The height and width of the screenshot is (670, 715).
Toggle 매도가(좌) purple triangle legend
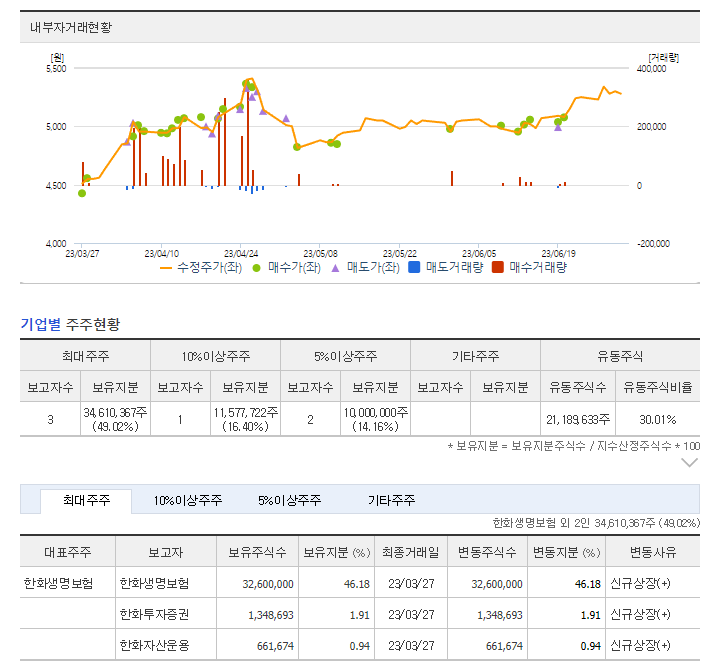click(365, 267)
